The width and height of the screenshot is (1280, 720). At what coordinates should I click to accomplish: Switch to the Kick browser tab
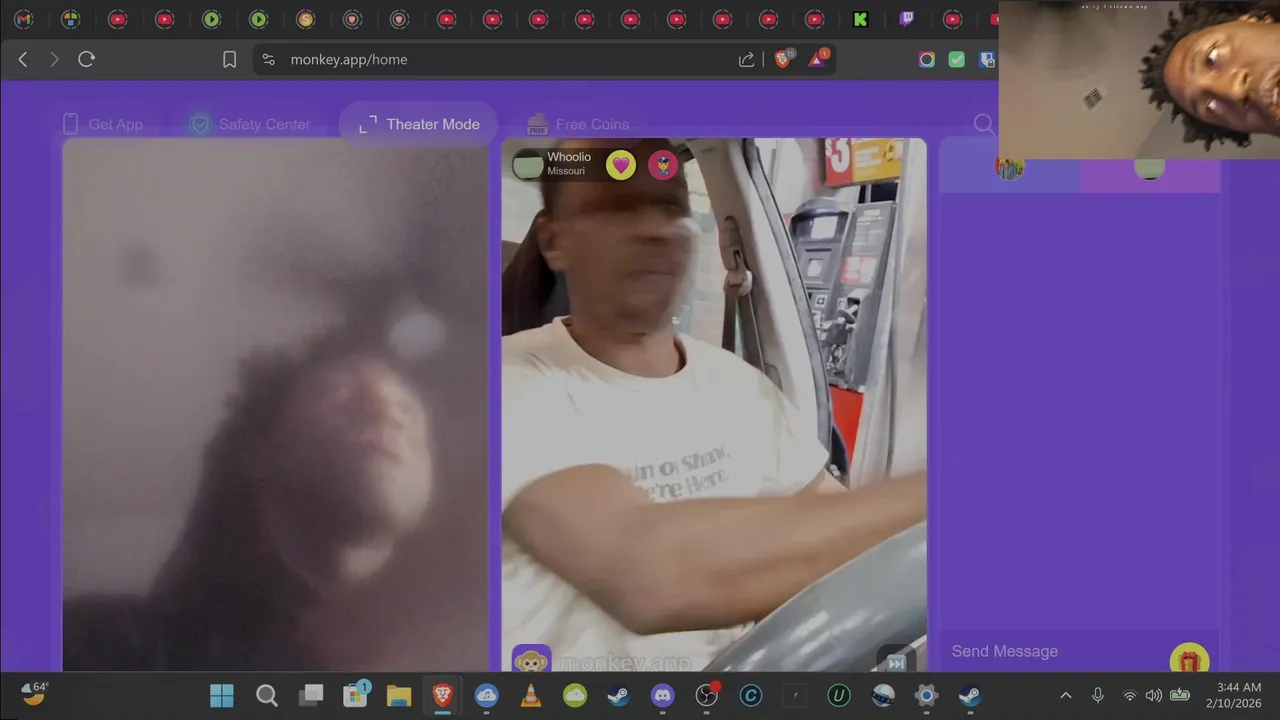860,19
